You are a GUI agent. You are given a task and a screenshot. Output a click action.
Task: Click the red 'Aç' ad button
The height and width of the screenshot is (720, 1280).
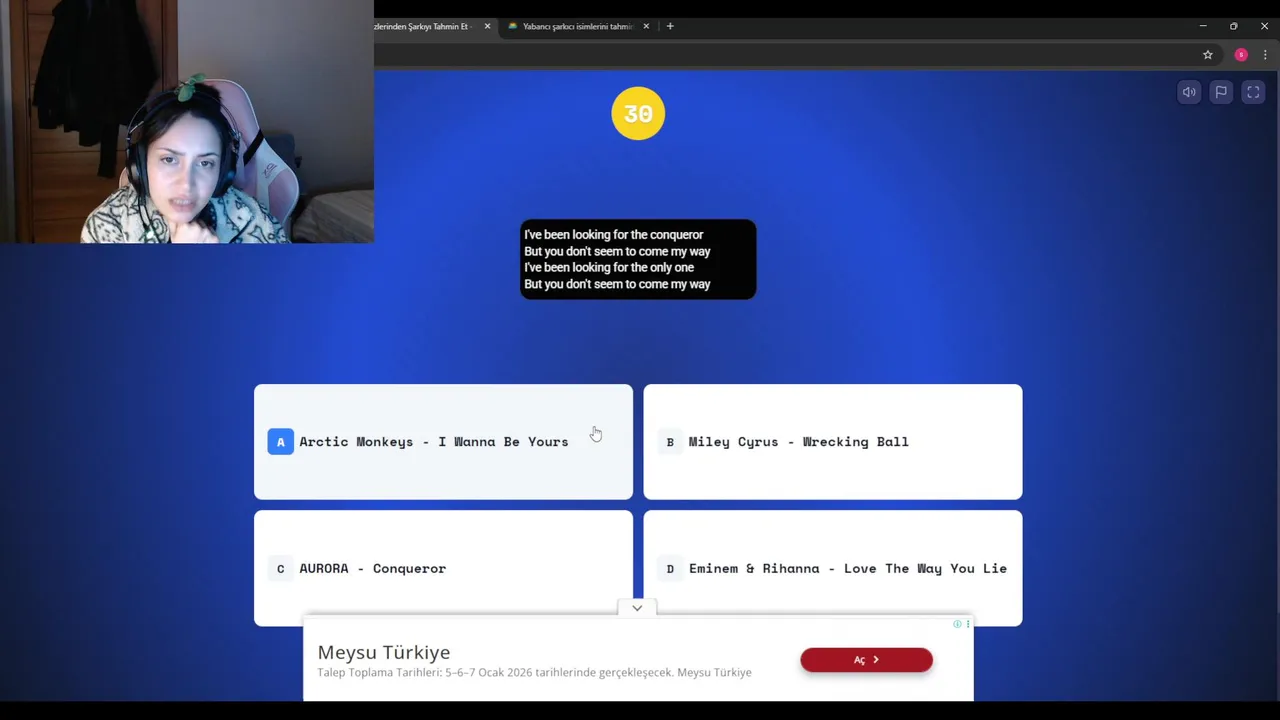[866, 660]
